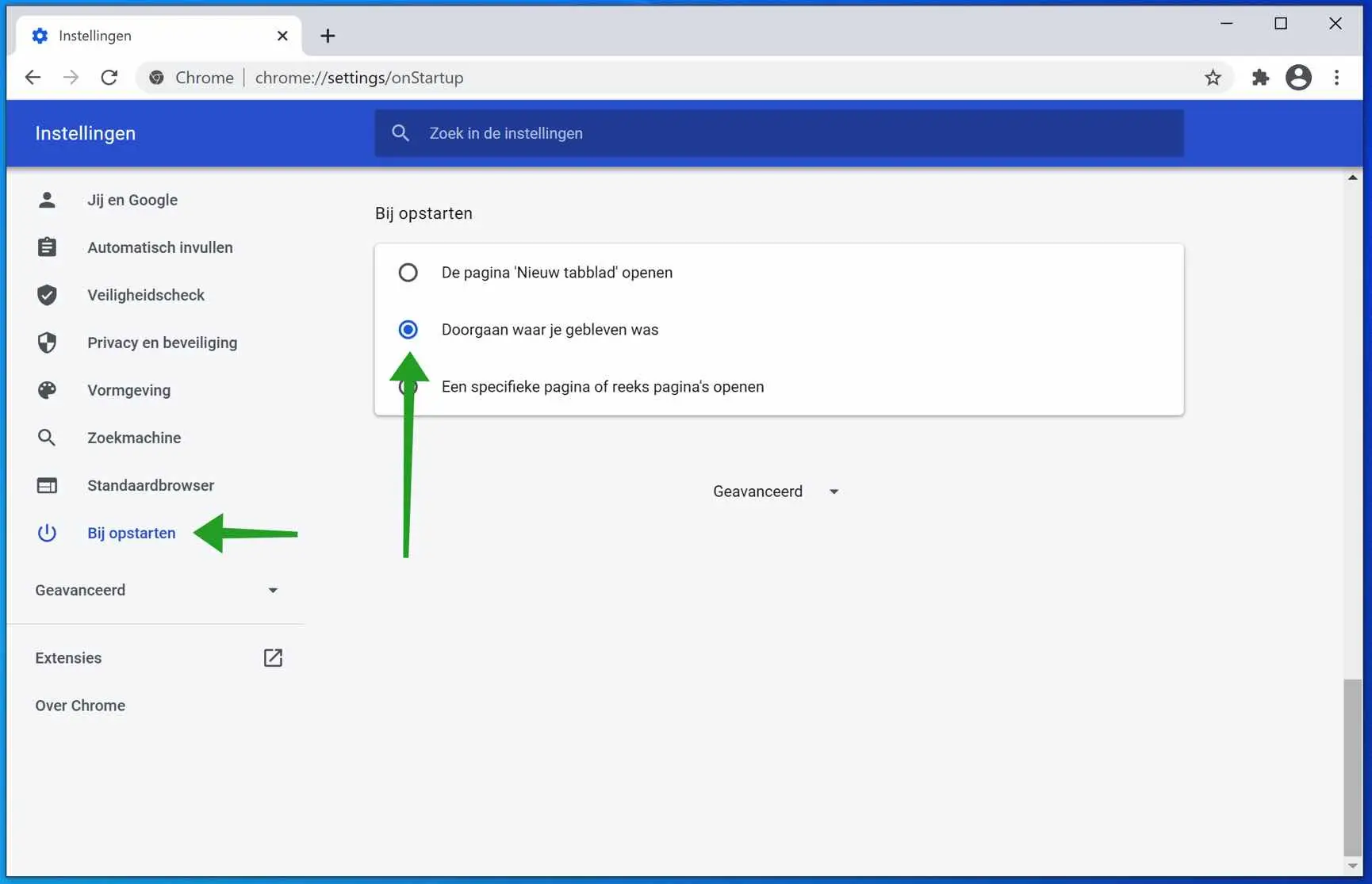Click the power icon beside Bij opstarten
1372x884 pixels.
(x=47, y=533)
